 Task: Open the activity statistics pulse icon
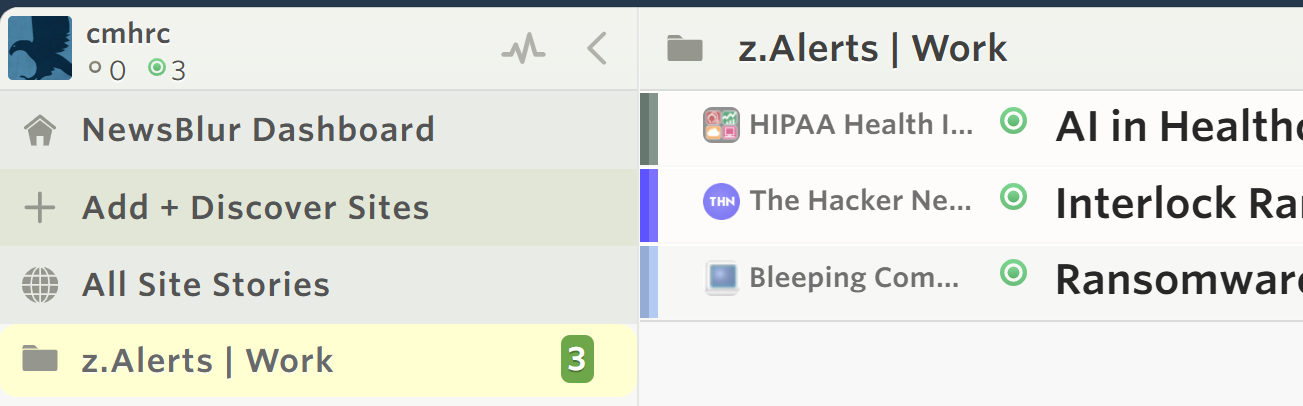coord(523,49)
